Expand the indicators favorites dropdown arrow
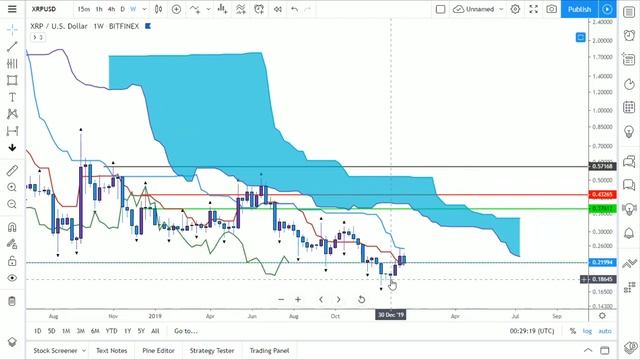This screenshot has height=360, width=640. (209, 9)
